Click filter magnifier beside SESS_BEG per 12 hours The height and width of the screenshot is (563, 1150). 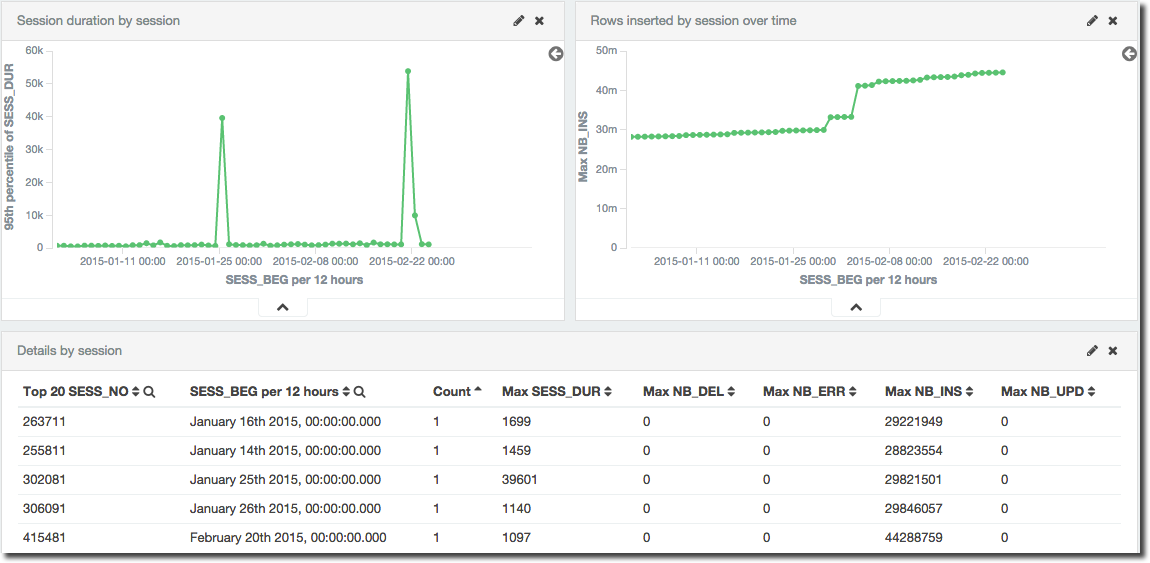pyautogui.click(x=359, y=392)
